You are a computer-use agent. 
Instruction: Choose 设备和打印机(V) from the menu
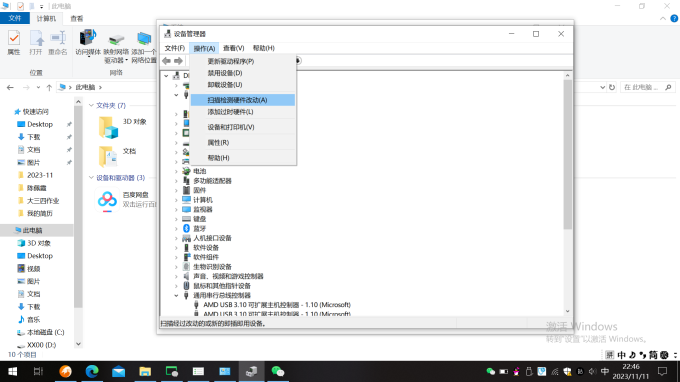(x=243, y=127)
